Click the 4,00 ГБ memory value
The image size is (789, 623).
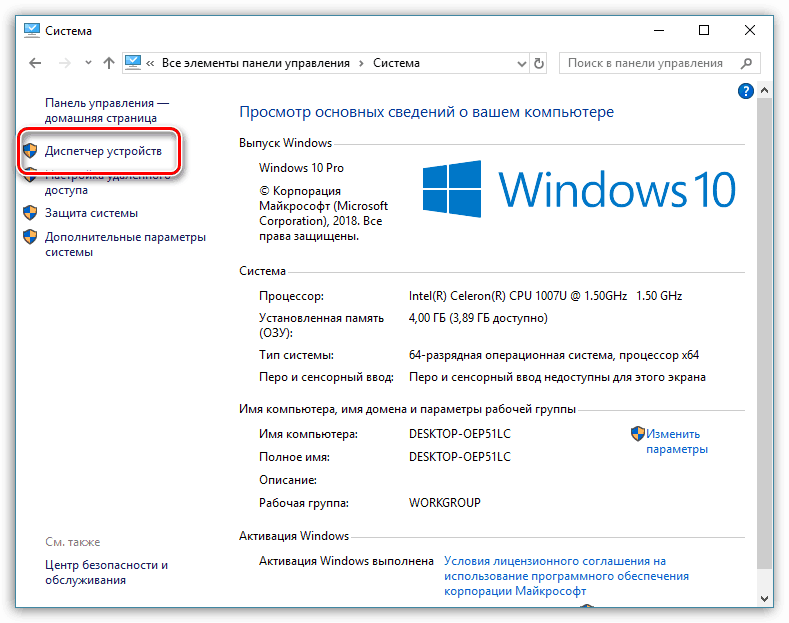click(x=478, y=318)
